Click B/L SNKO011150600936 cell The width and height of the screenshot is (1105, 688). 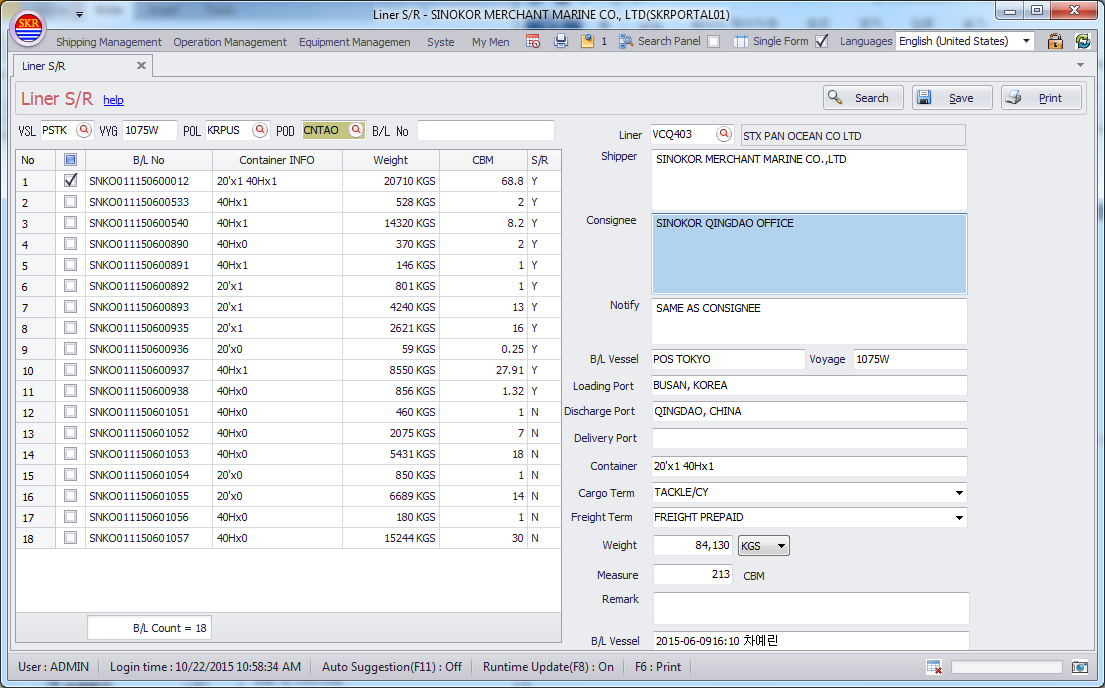pyautogui.click(x=149, y=349)
